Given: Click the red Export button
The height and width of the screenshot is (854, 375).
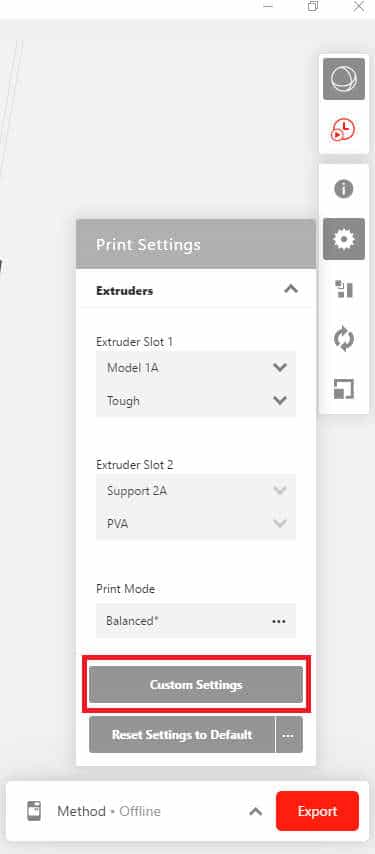Looking at the screenshot, I should click(317, 811).
